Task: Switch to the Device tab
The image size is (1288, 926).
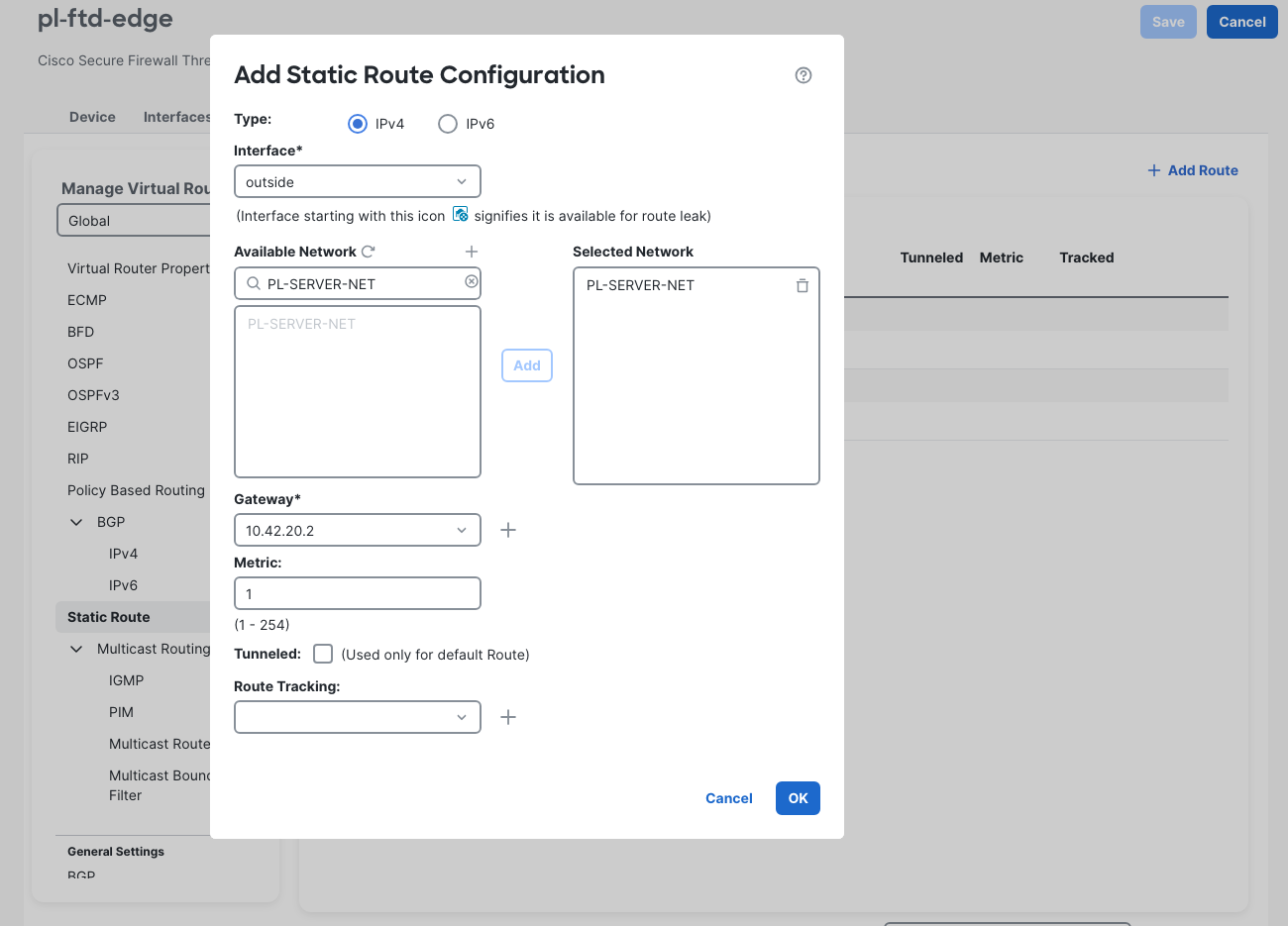Action: pos(92,117)
